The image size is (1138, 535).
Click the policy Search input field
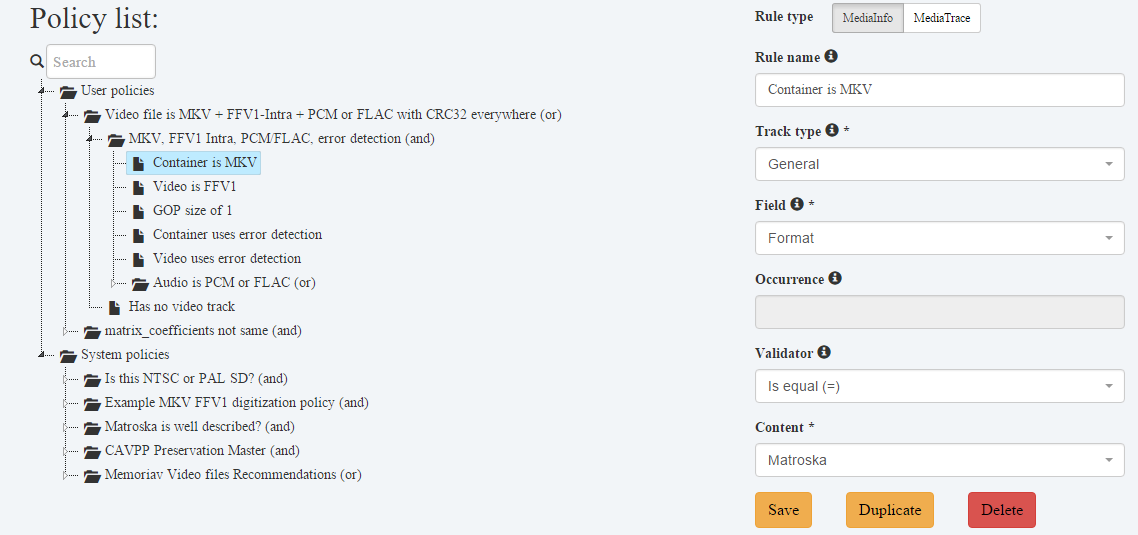pyautogui.click(x=101, y=62)
